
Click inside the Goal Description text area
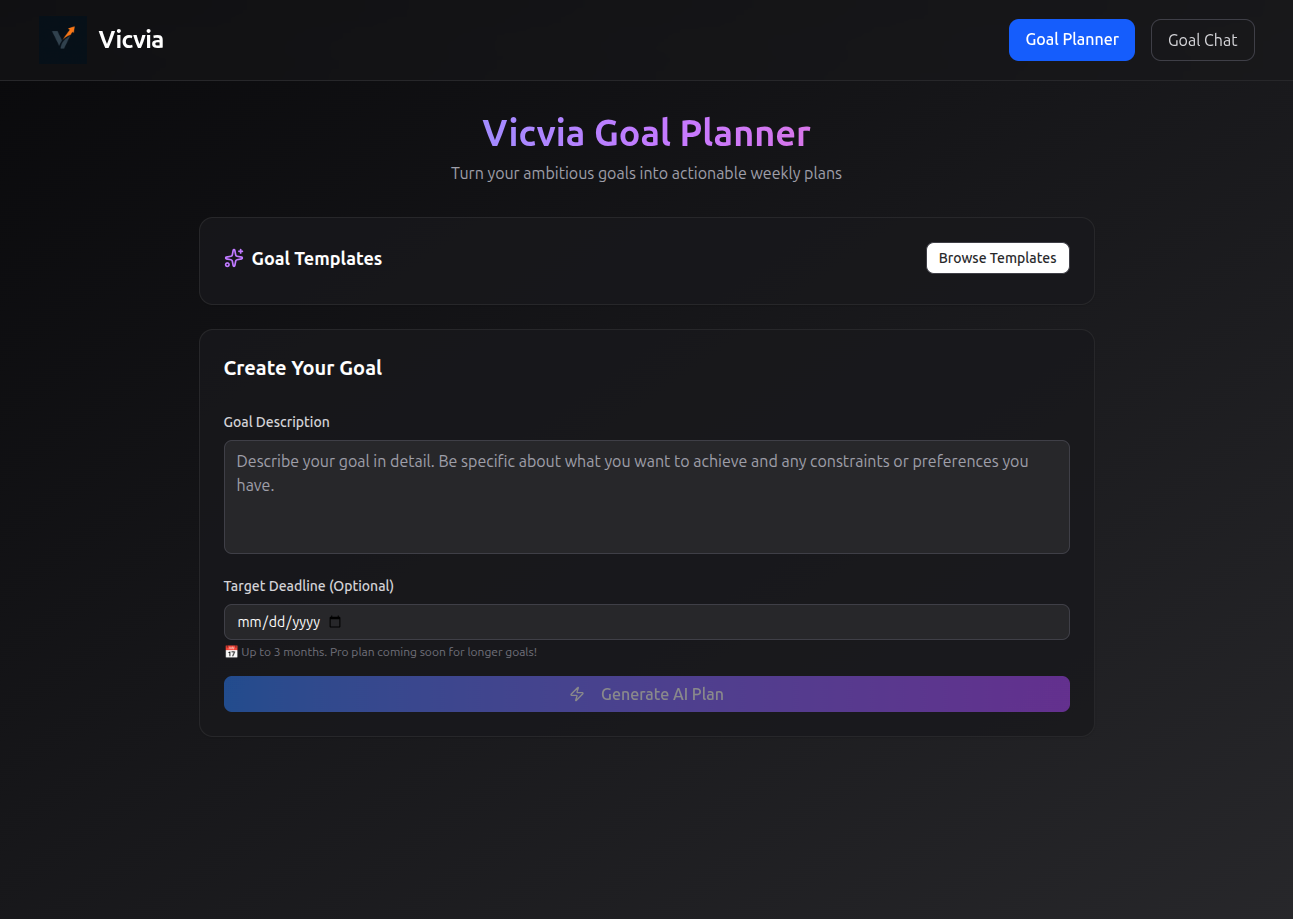click(x=646, y=495)
